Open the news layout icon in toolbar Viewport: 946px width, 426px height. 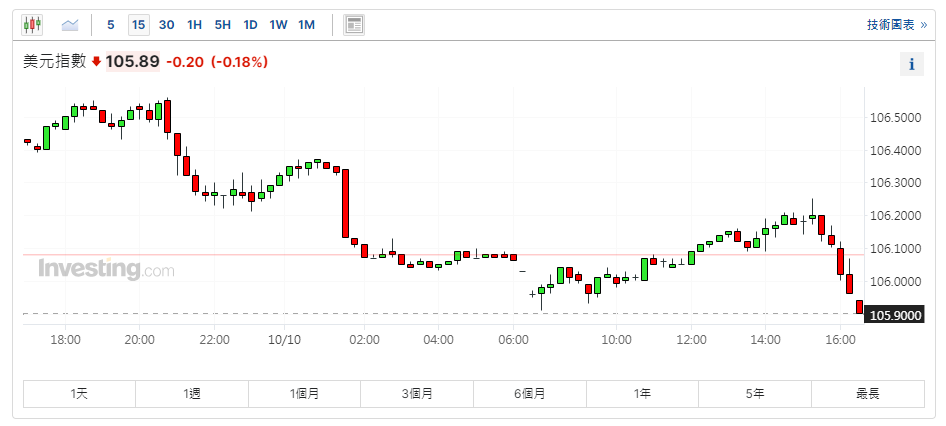353,24
